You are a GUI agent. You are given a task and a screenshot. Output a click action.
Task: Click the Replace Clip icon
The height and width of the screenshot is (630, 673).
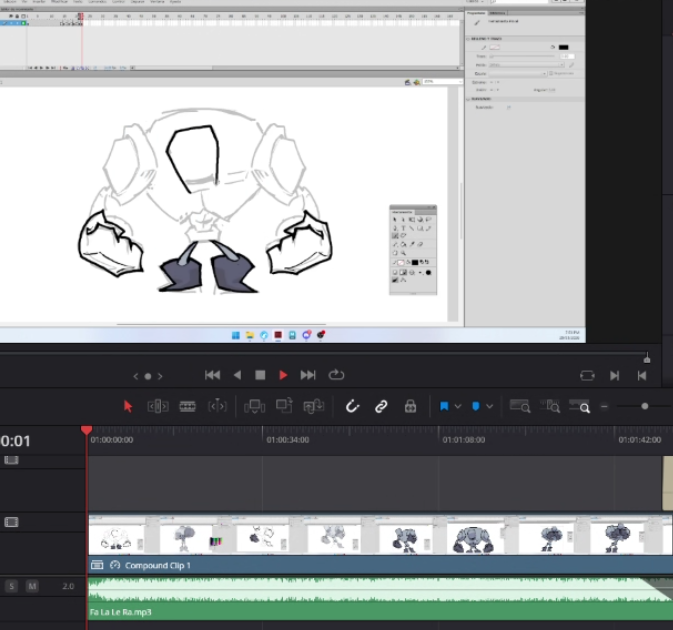pos(314,406)
